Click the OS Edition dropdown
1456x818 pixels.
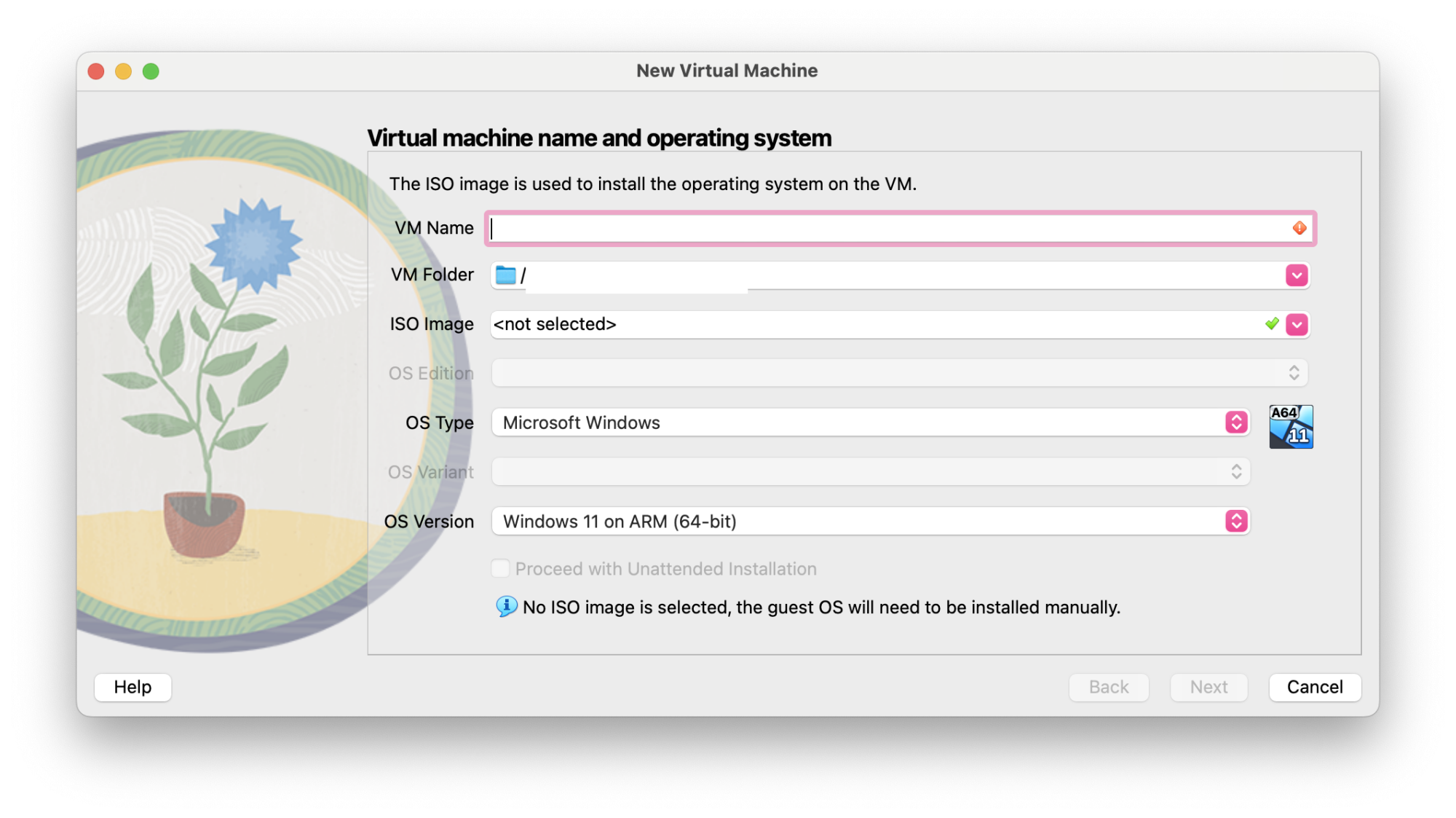[899, 373]
